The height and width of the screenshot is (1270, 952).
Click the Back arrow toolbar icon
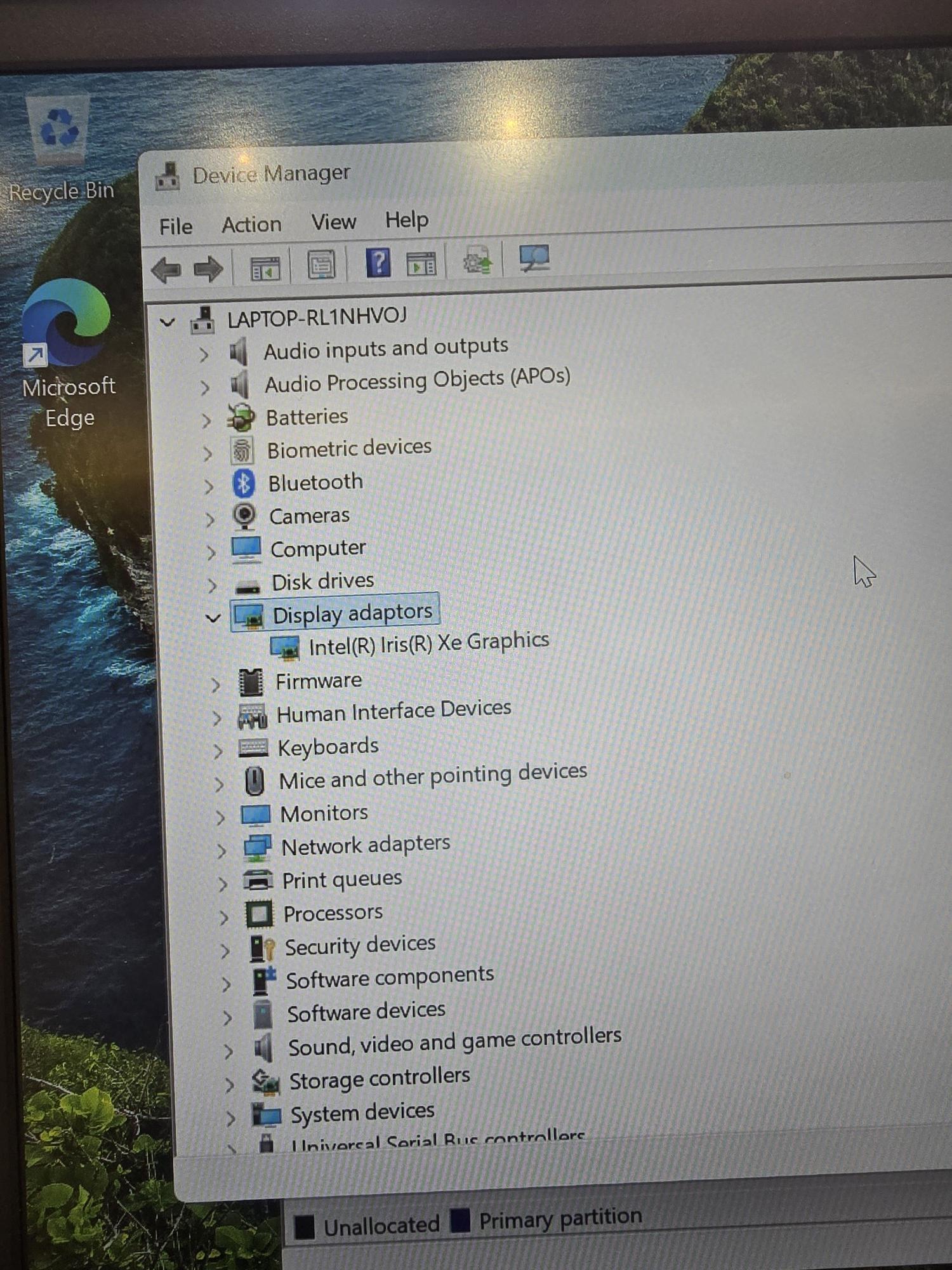pyautogui.click(x=166, y=269)
